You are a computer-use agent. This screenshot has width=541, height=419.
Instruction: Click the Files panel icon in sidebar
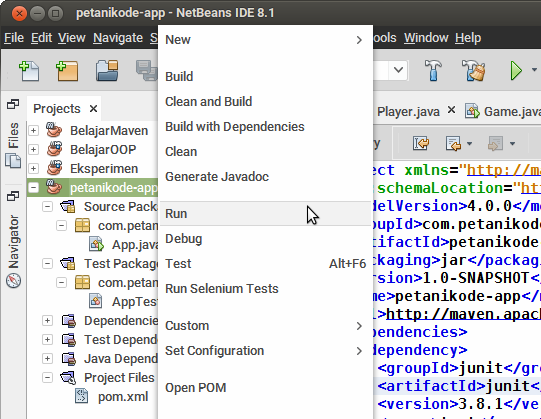pyautogui.click(x=13, y=161)
